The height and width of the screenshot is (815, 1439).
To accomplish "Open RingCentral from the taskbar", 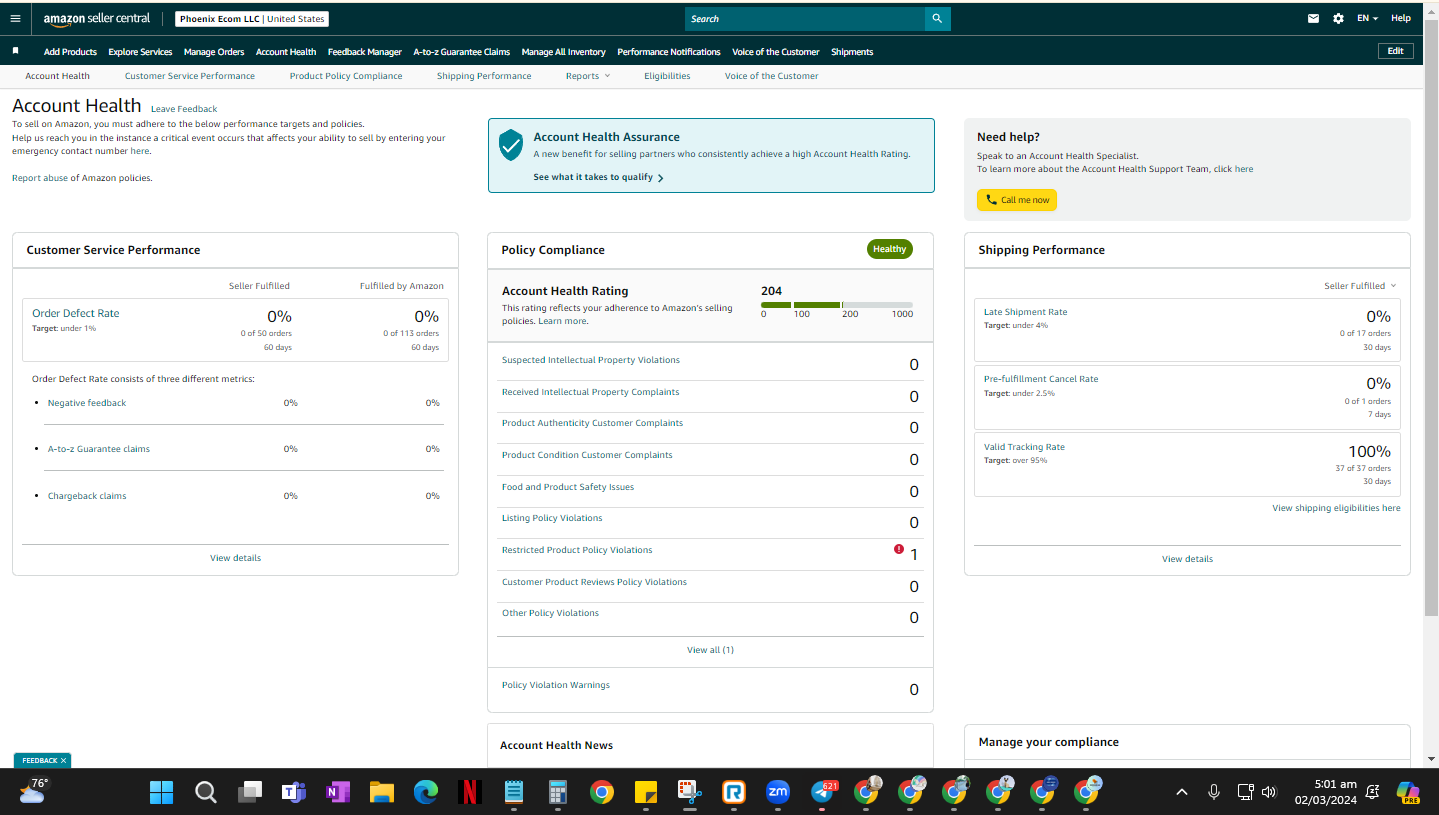I will pos(734,793).
